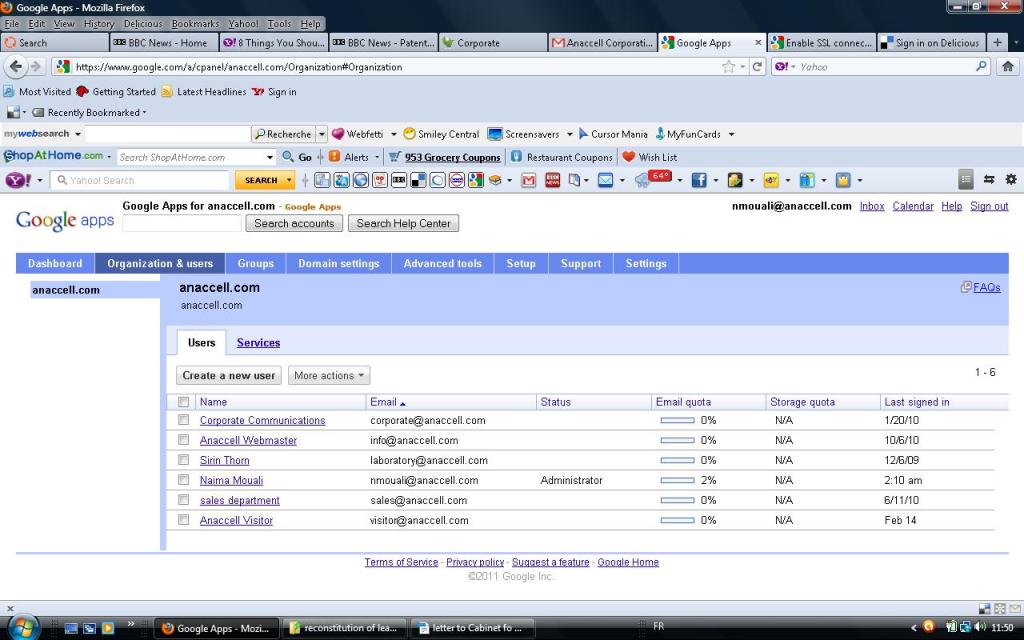Open the Yahoo toolbar settings gear
Image resolution: width=1024 pixels, height=640 pixels.
pyautogui.click(x=1010, y=180)
